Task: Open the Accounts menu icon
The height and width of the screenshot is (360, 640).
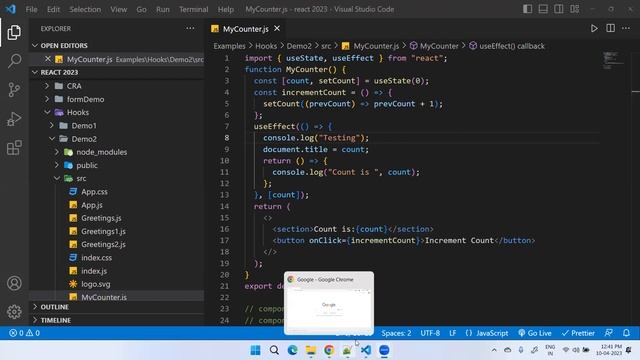Action: point(14,283)
